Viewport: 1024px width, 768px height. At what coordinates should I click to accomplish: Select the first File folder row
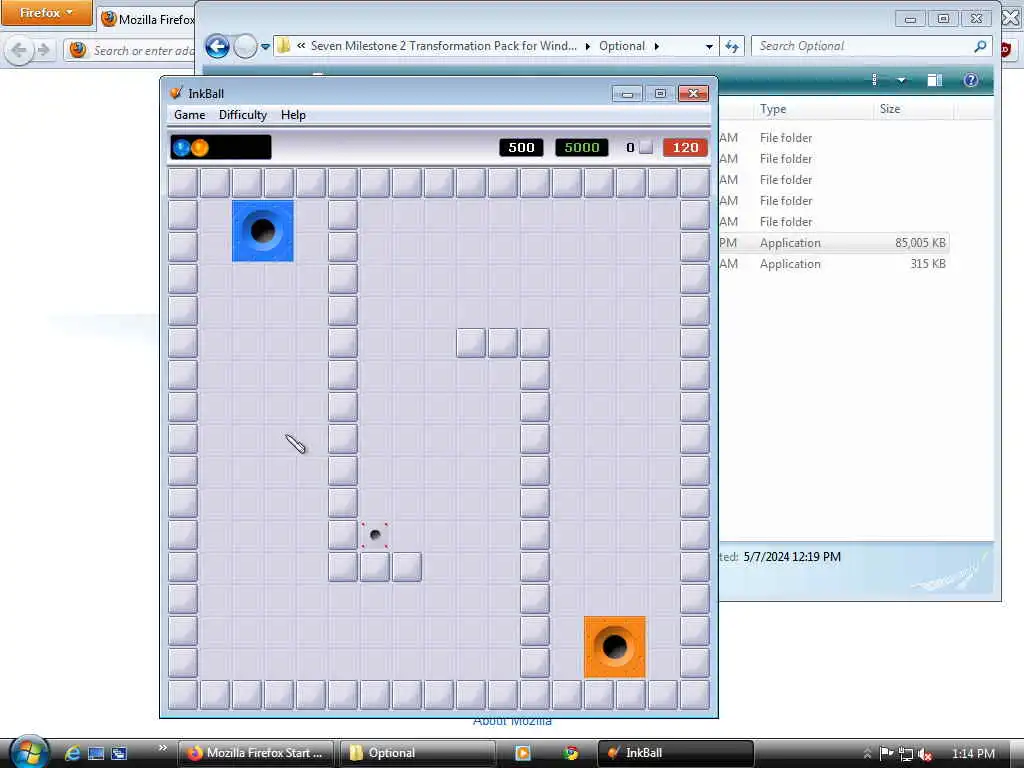tap(834, 138)
